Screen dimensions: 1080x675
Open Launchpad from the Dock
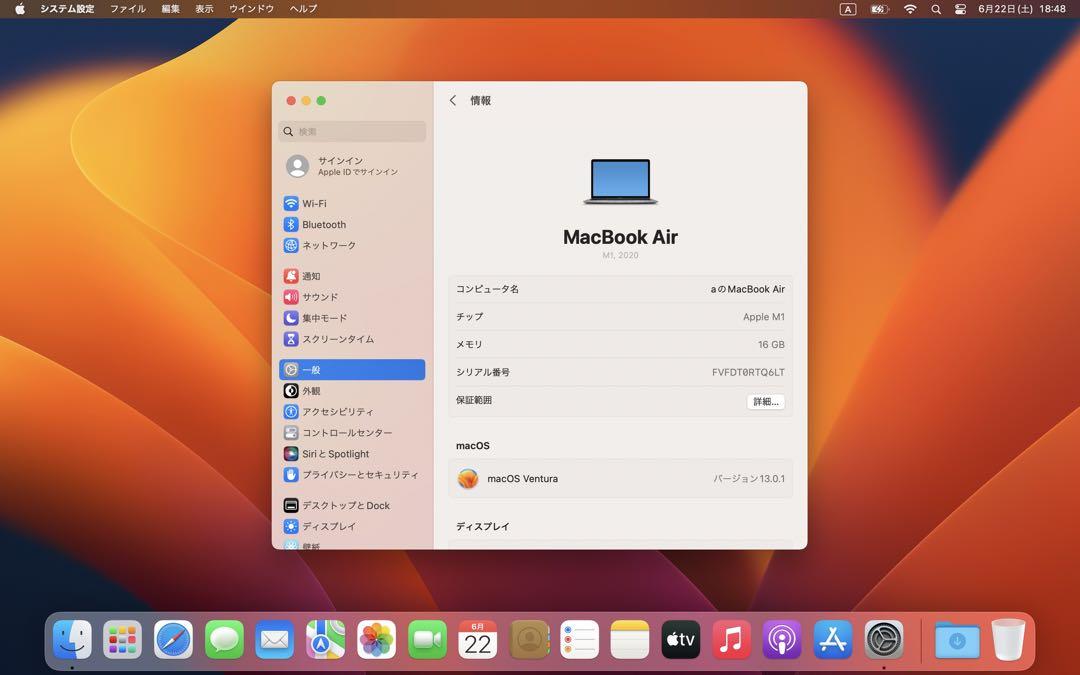coord(123,640)
